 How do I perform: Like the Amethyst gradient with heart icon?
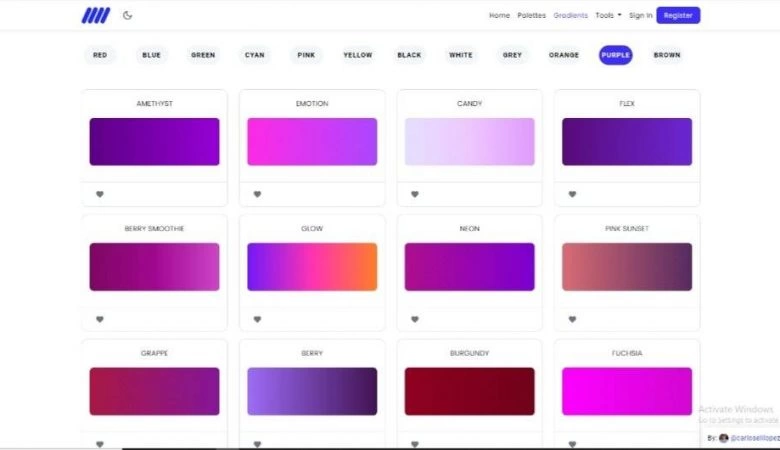pos(99,194)
